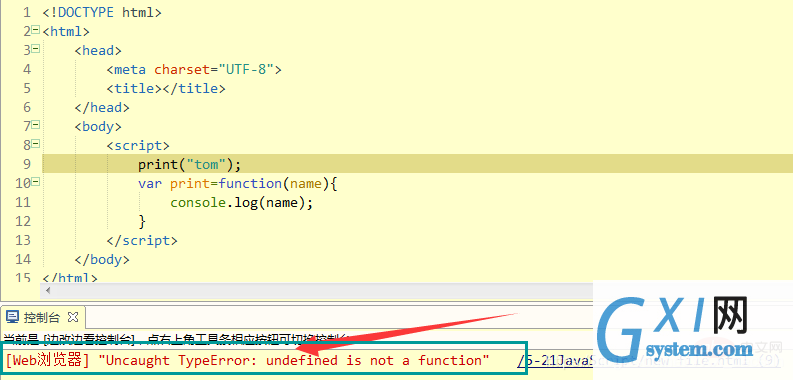Click the <title></title> line
The height and width of the screenshot is (380, 793).
click(x=166, y=89)
